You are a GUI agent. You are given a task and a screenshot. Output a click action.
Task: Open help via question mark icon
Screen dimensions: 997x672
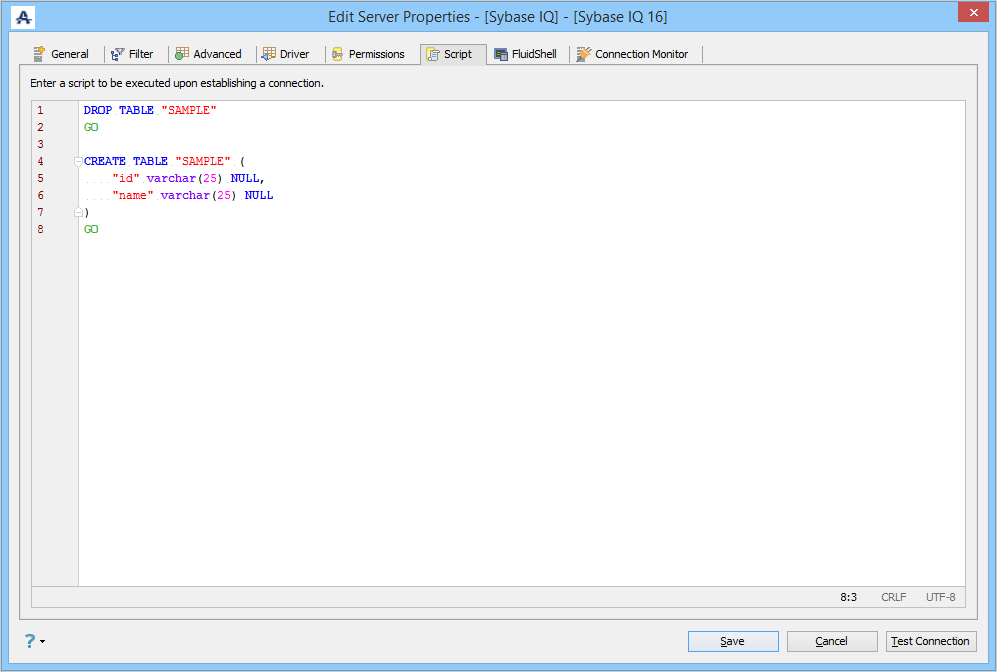(30, 641)
